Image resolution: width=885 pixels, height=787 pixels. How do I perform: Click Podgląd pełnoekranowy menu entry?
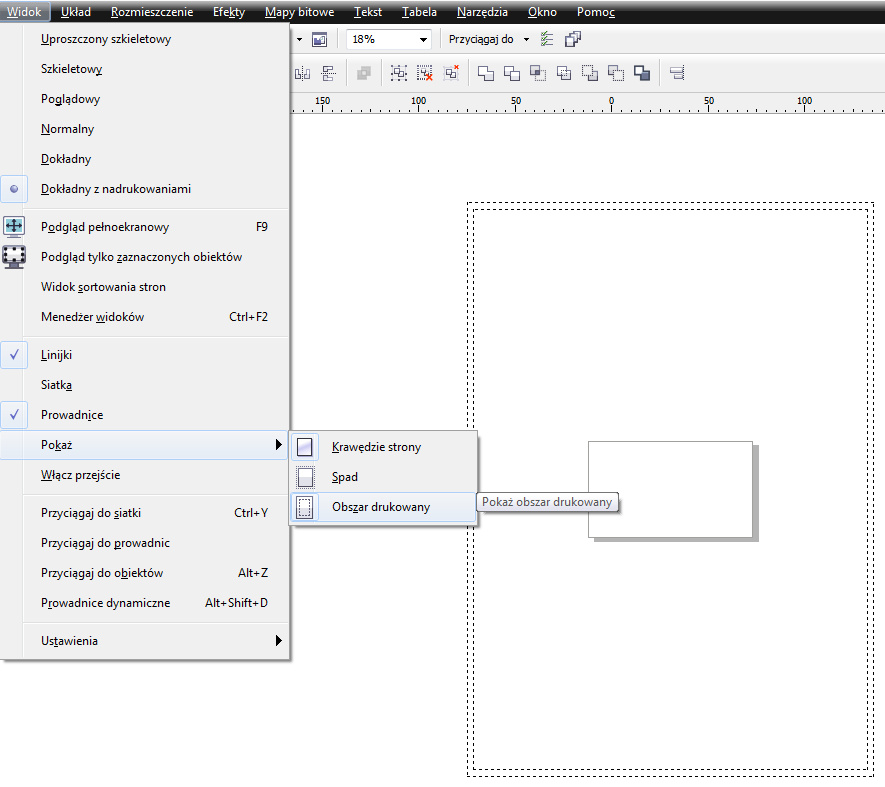tap(105, 227)
